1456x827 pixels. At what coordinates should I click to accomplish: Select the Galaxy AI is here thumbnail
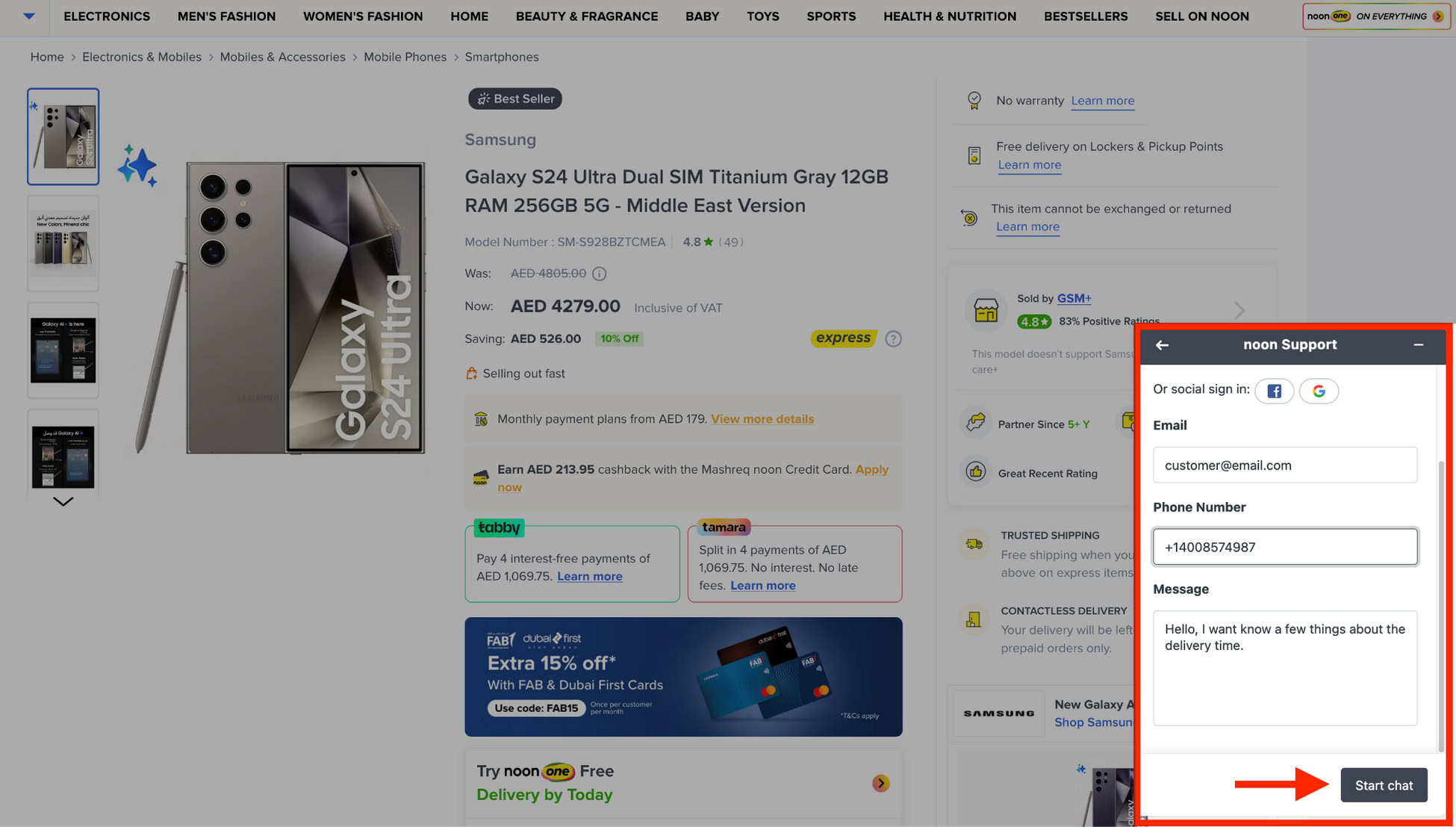(x=63, y=350)
